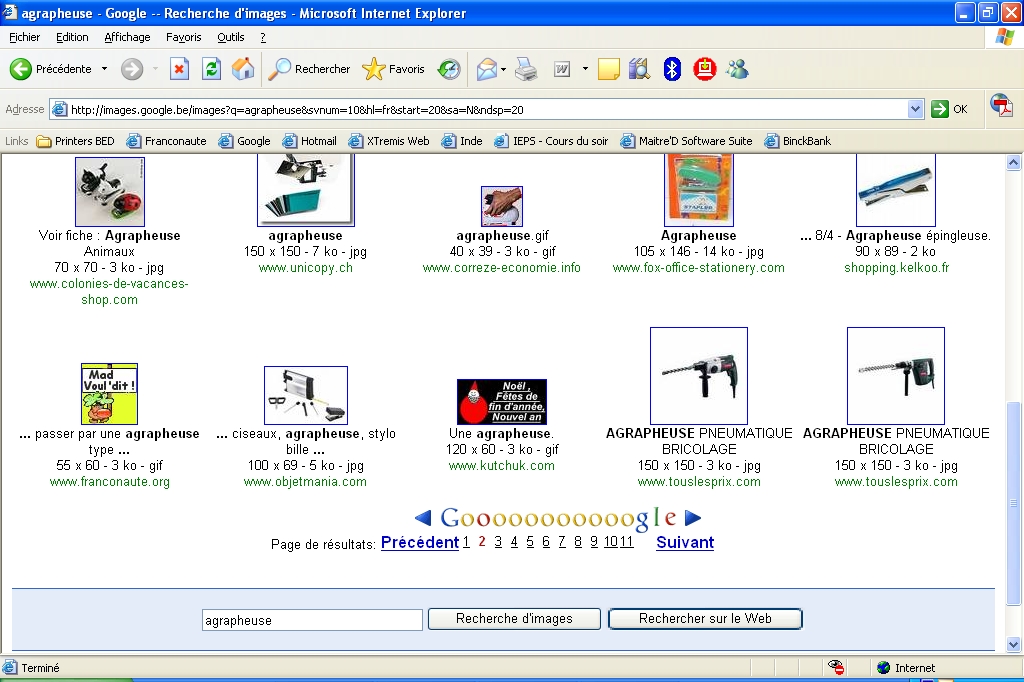
Task: Open the Printers BED links folder
Action: tap(76, 141)
